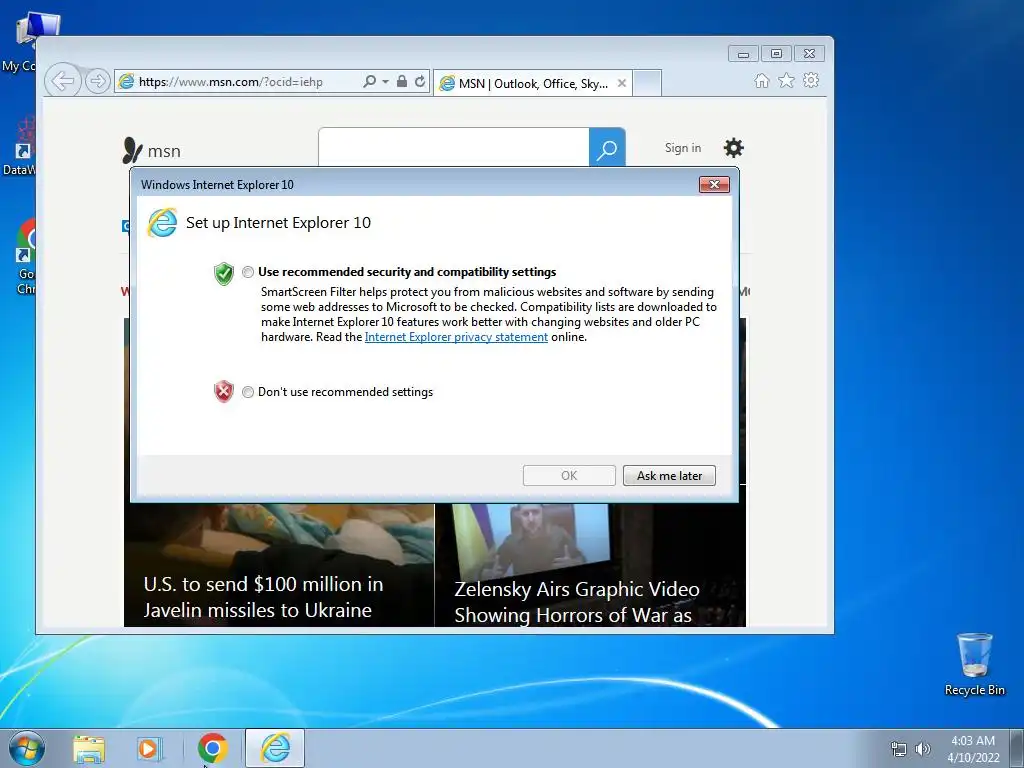Go back with the browser Back arrow
The width and height of the screenshot is (1024, 768).
(x=63, y=82)
